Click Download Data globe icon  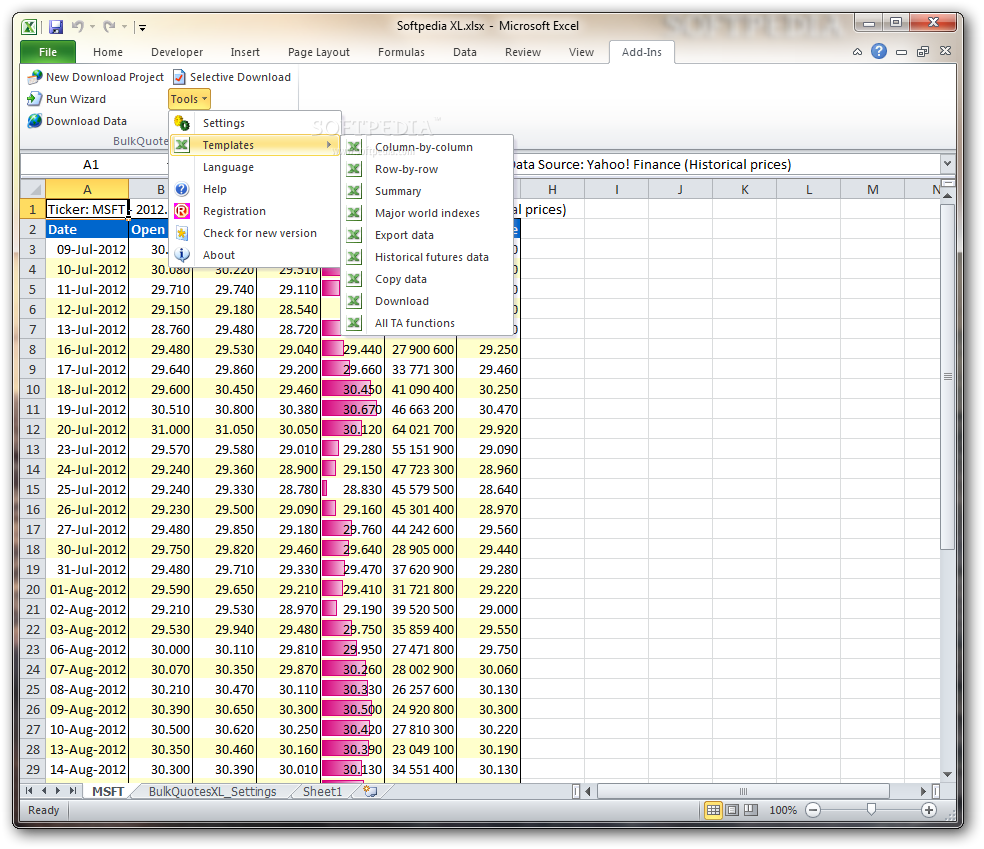point(35,121)
